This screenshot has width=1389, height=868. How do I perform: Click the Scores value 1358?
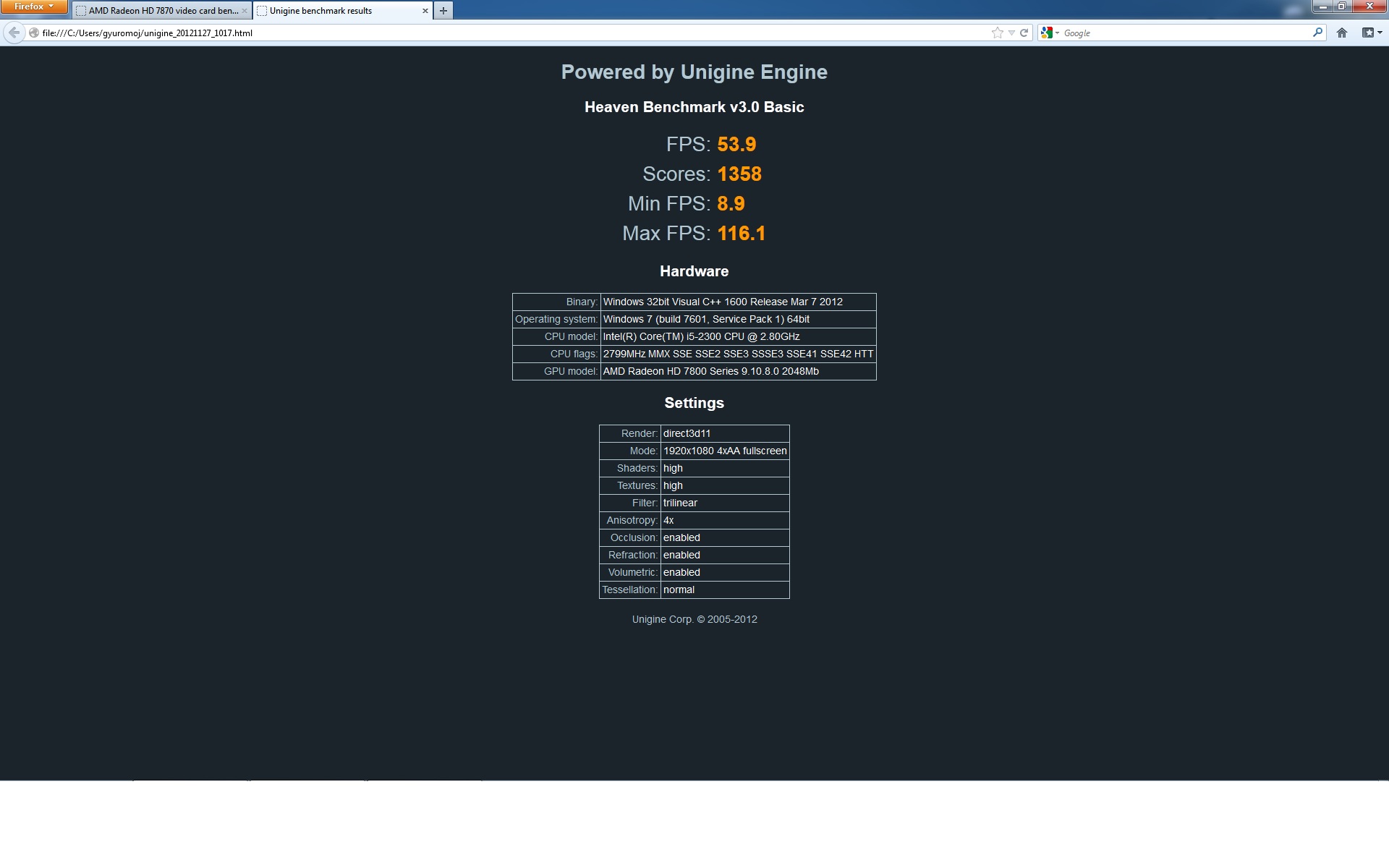click(x=739, y=174)
